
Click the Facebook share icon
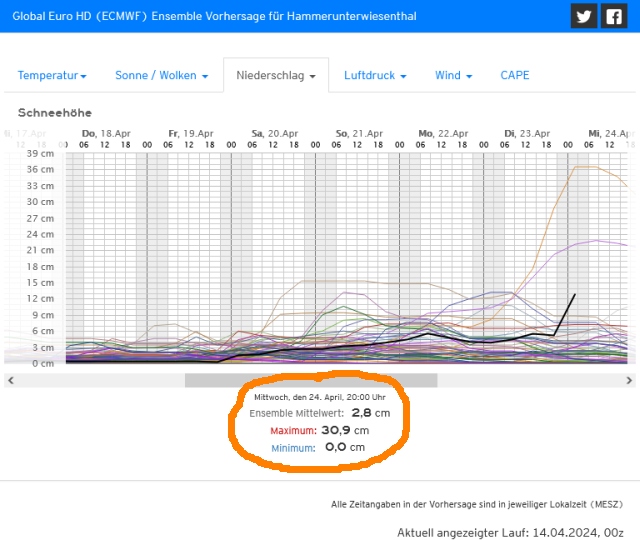(x=613, y=17)
